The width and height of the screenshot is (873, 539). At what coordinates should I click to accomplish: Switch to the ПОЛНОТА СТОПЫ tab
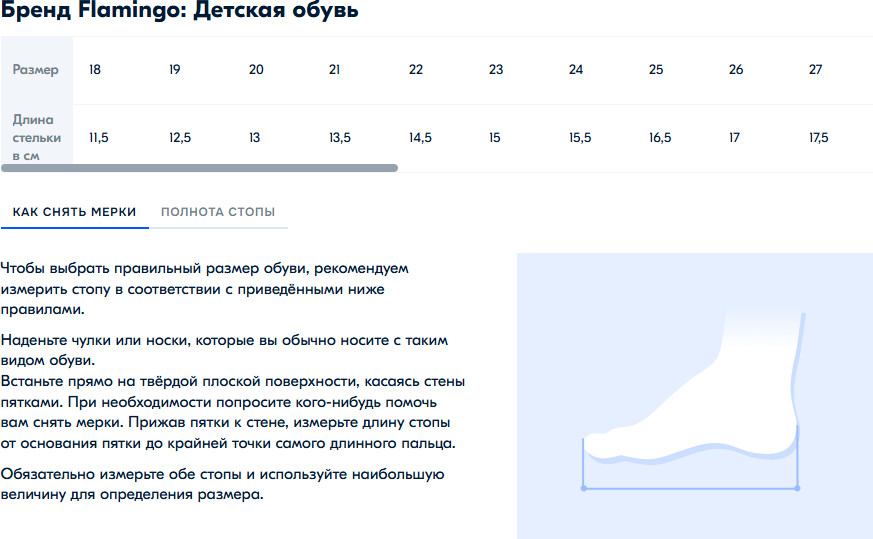tap(217, 212)
